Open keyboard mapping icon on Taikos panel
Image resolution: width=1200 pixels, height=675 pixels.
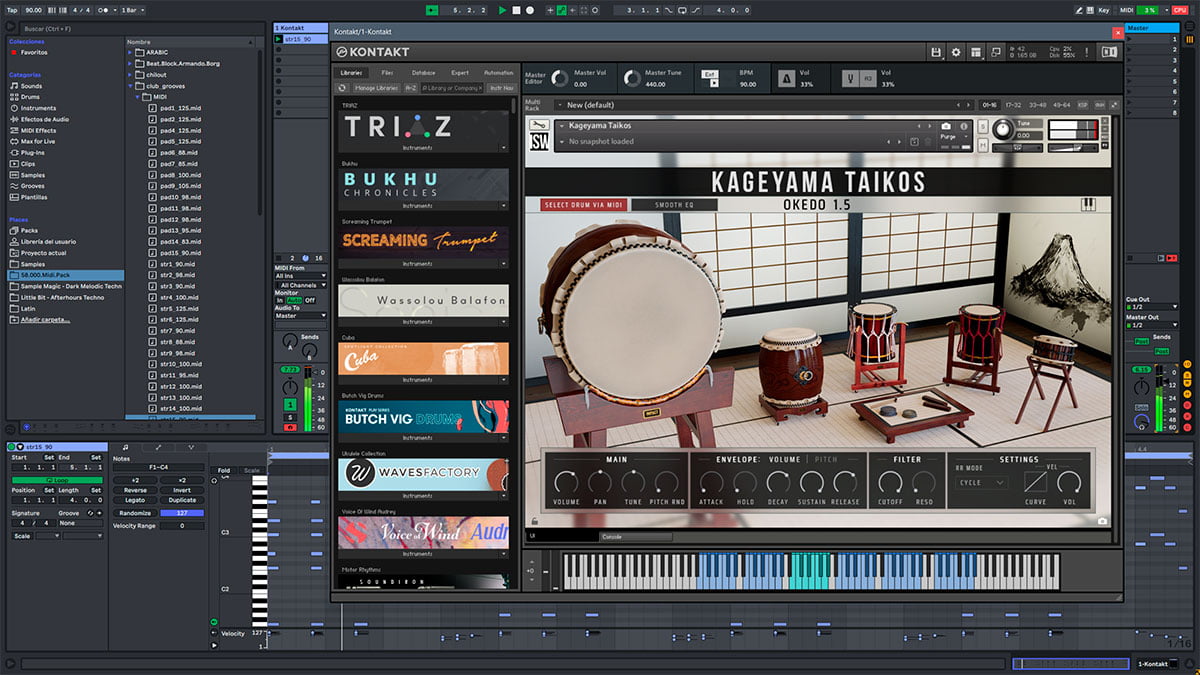(x=1088, y=205)
